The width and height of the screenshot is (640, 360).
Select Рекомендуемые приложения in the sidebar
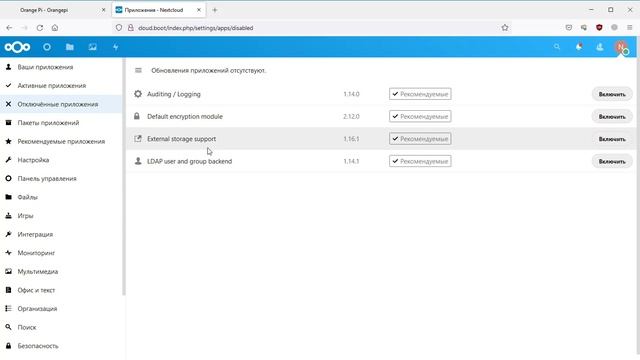(x=61, y=141)
